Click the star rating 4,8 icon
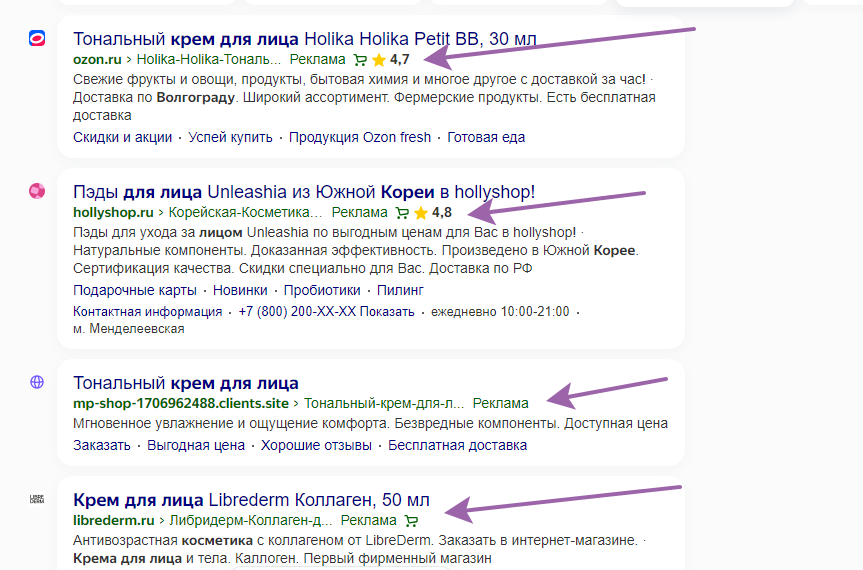 click(421, 212)
